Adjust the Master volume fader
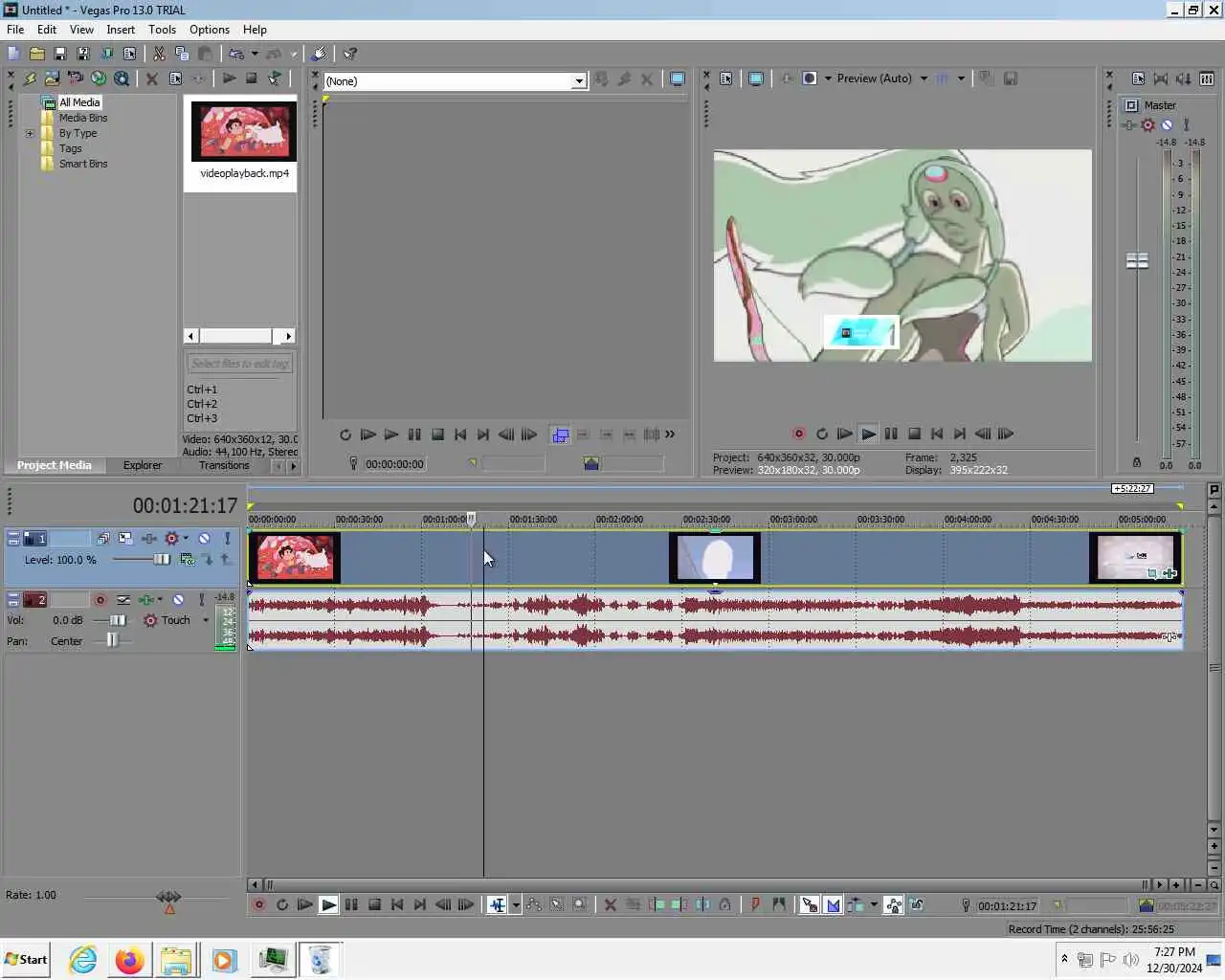Viewport: 1225px width, 980px height. click(x=1137, y=260)
